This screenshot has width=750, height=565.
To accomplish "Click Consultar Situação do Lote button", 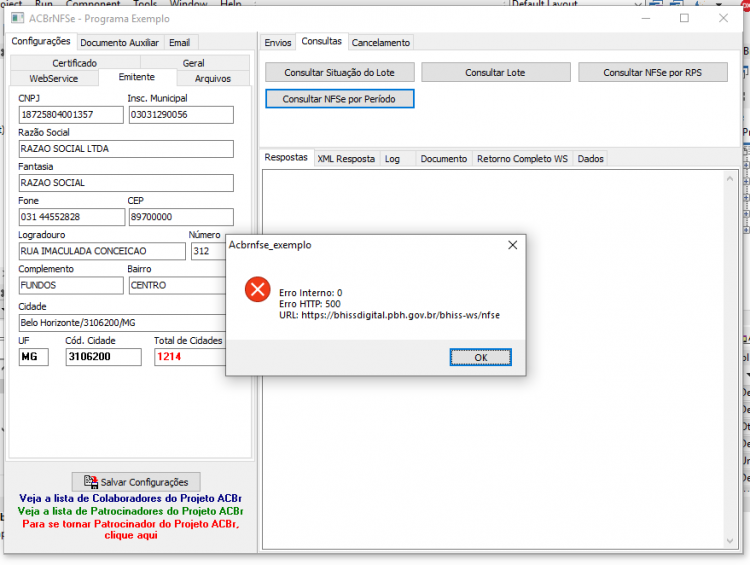I will (340, 72).
